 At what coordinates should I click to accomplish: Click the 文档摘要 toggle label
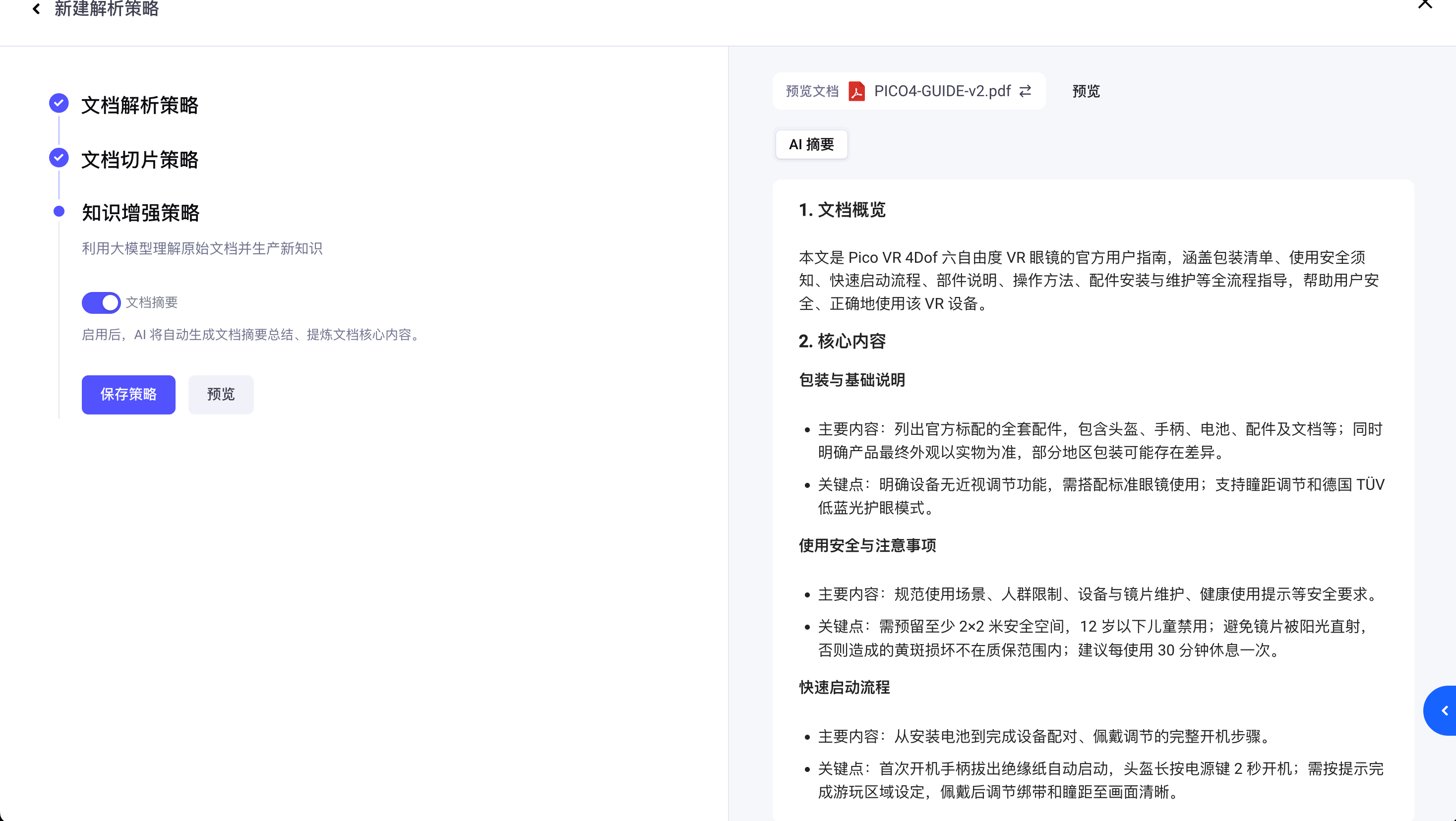coord(151,302)
